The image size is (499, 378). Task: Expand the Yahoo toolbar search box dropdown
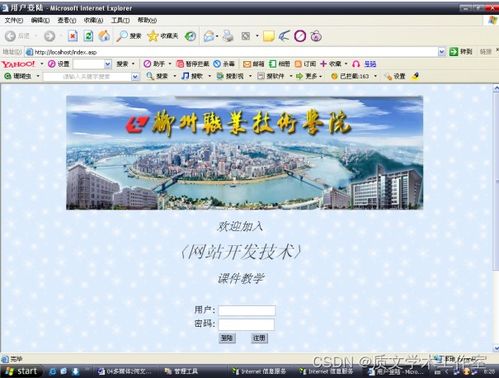click(x=108, y=64)
